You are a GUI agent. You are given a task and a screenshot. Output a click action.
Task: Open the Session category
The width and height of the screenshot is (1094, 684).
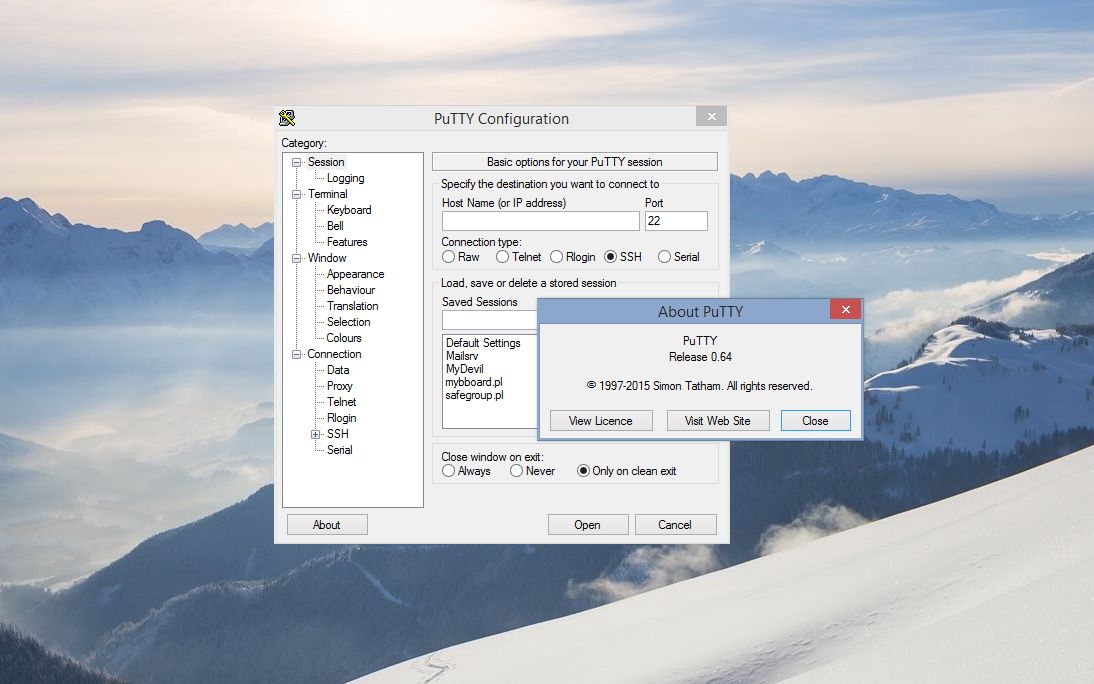[326, 162]
